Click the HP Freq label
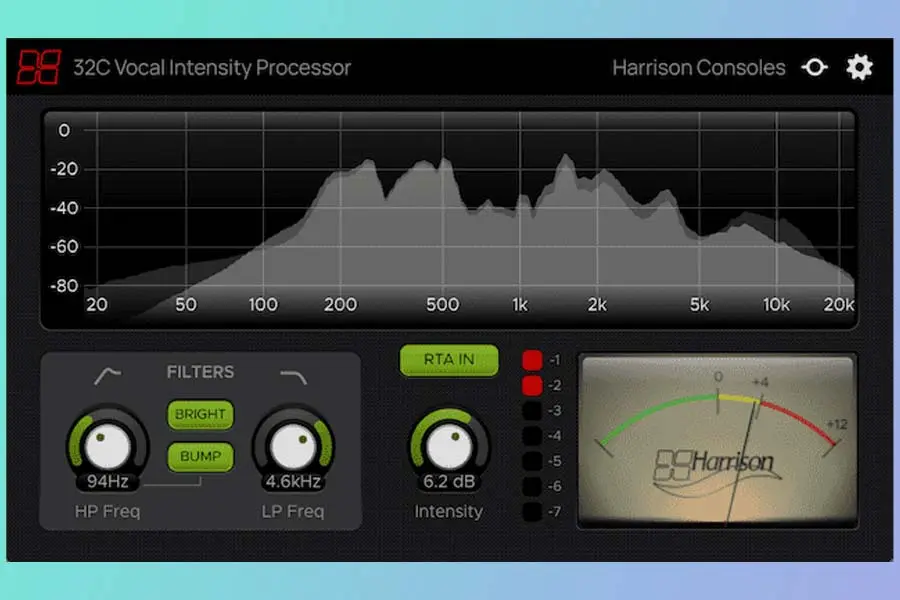Screen dimensions: 900x600 (107, 511)
